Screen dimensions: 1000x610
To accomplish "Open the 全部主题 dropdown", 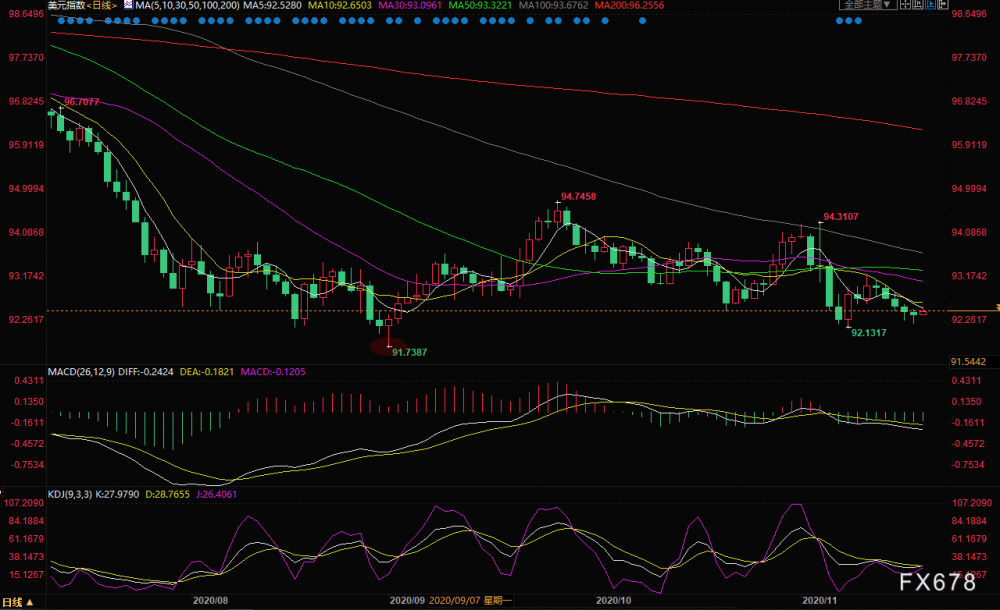I will (868, 4).
